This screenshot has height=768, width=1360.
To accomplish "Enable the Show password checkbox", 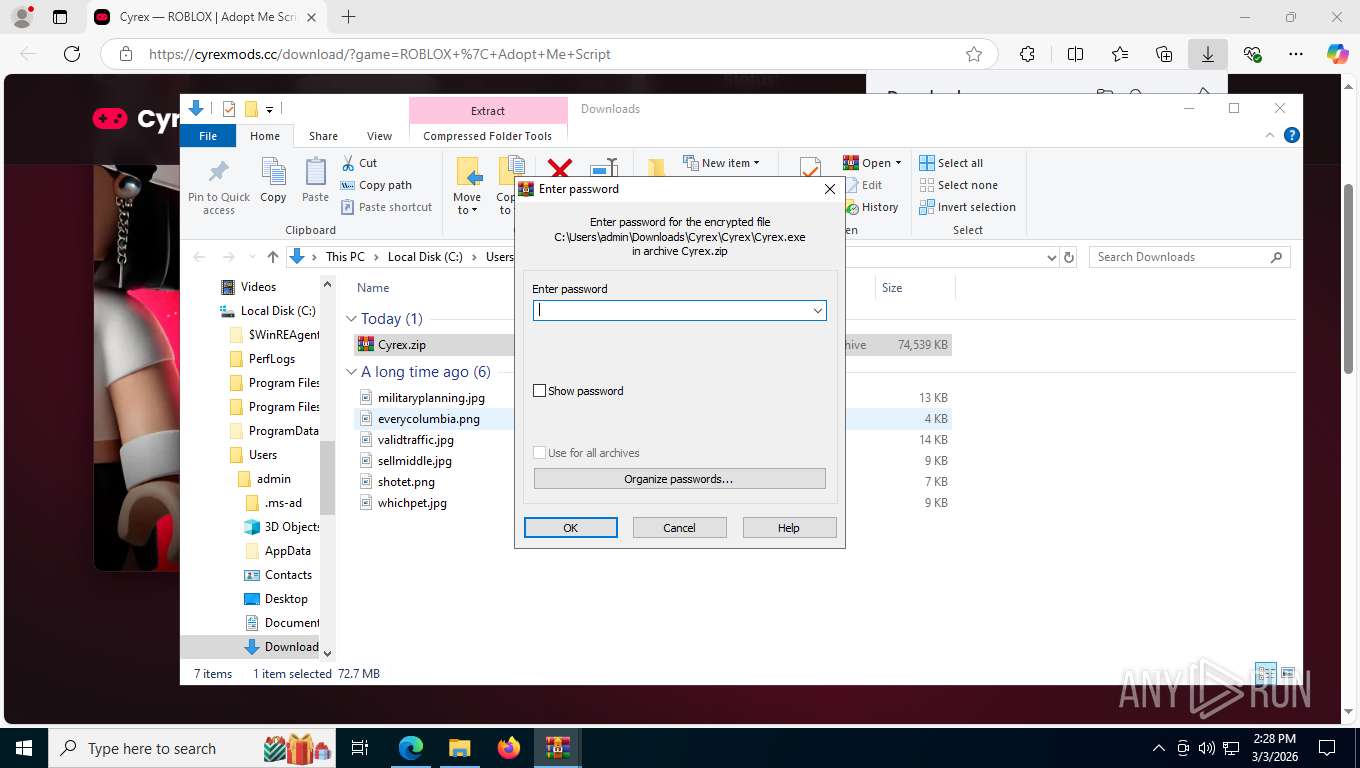I will (540, 391).
